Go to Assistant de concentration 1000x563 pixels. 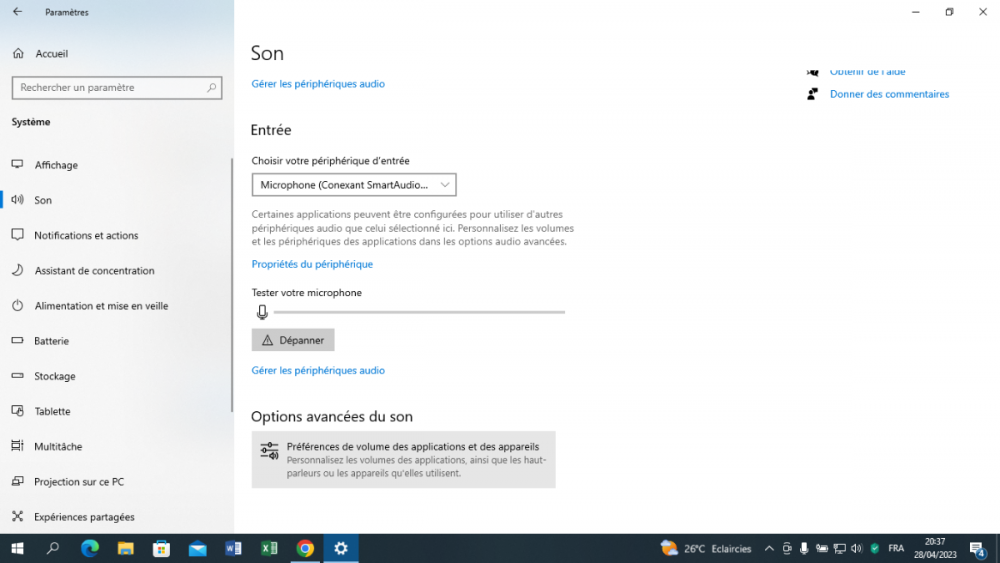(x=94, y=270)
